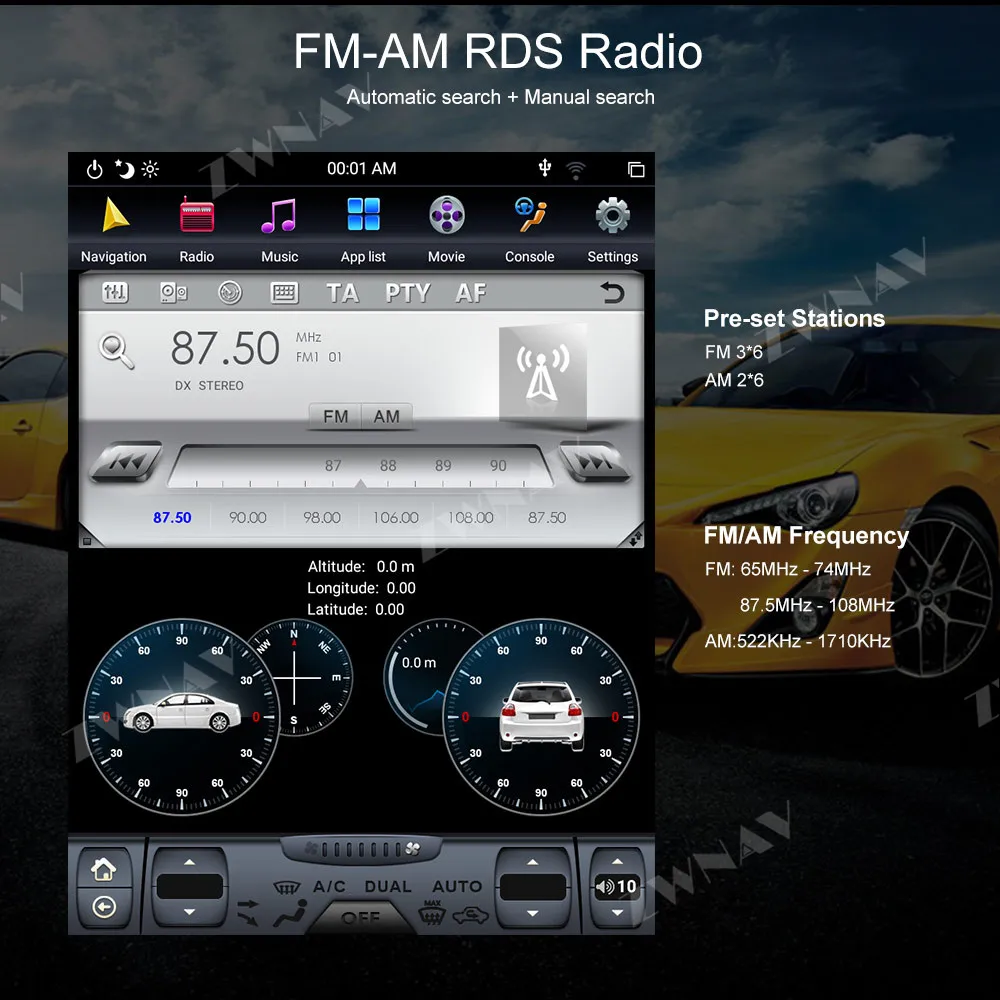1000x1000 pixels.
Task: Open the Radio app
Action: tap(196, 214)
